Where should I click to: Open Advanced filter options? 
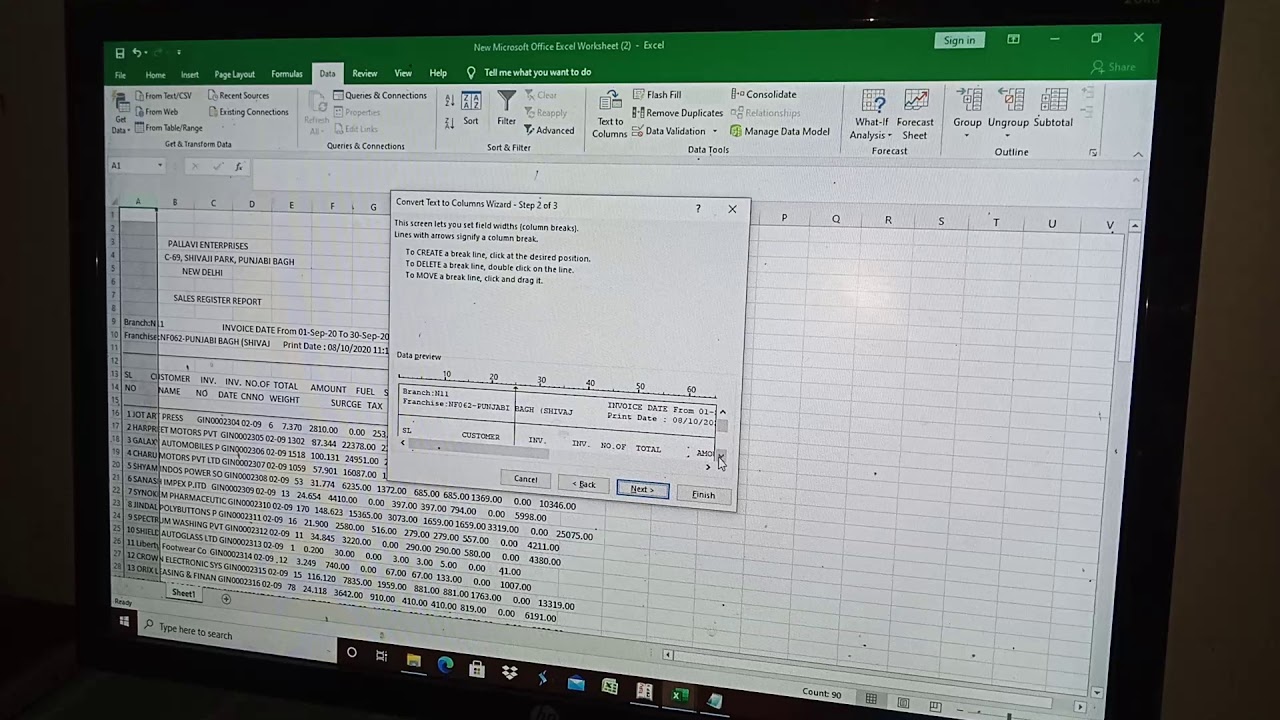point(549,130)
